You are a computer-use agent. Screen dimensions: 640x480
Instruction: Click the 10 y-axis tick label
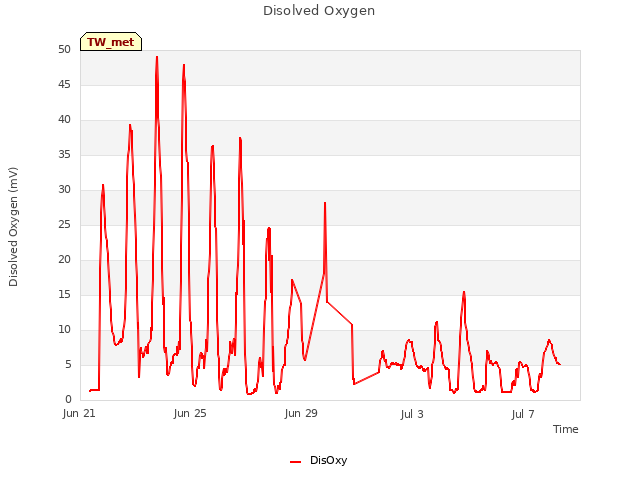coord(64,329)
